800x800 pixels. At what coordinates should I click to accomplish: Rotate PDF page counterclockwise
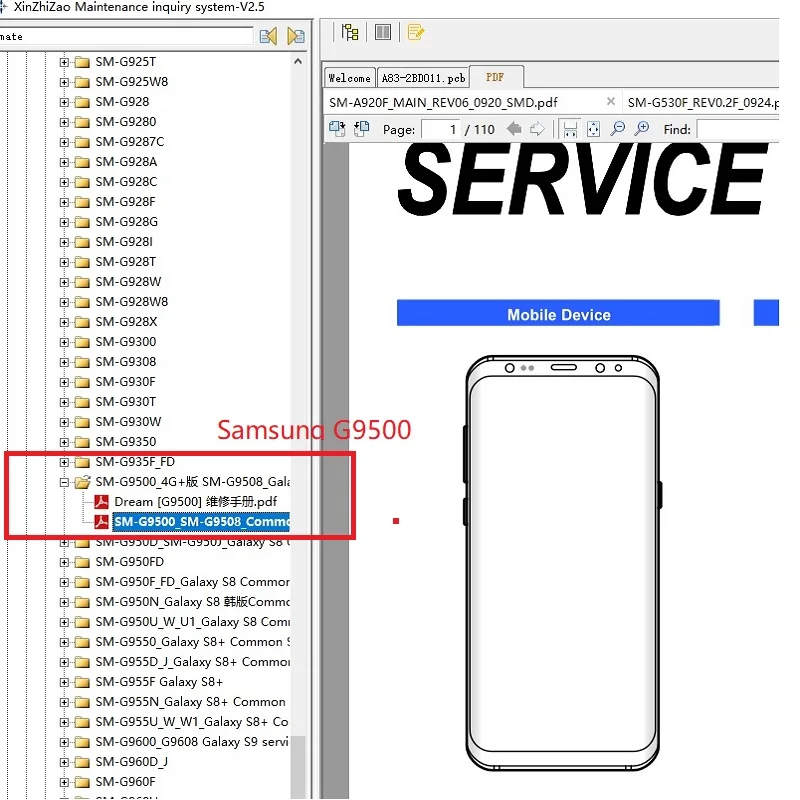361,129
